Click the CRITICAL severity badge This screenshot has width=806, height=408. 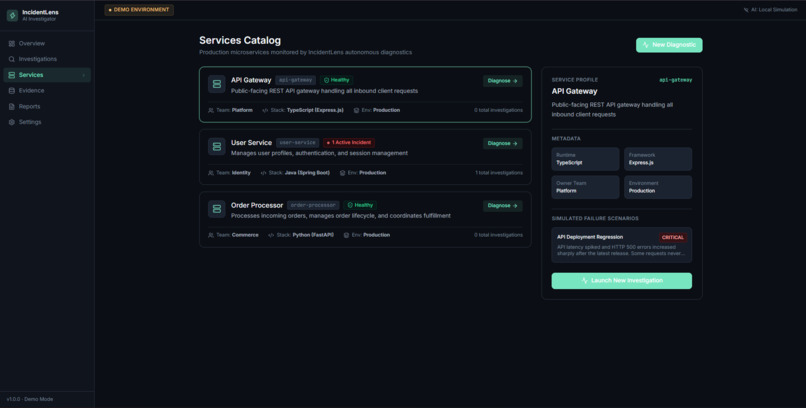pos(672,237)
